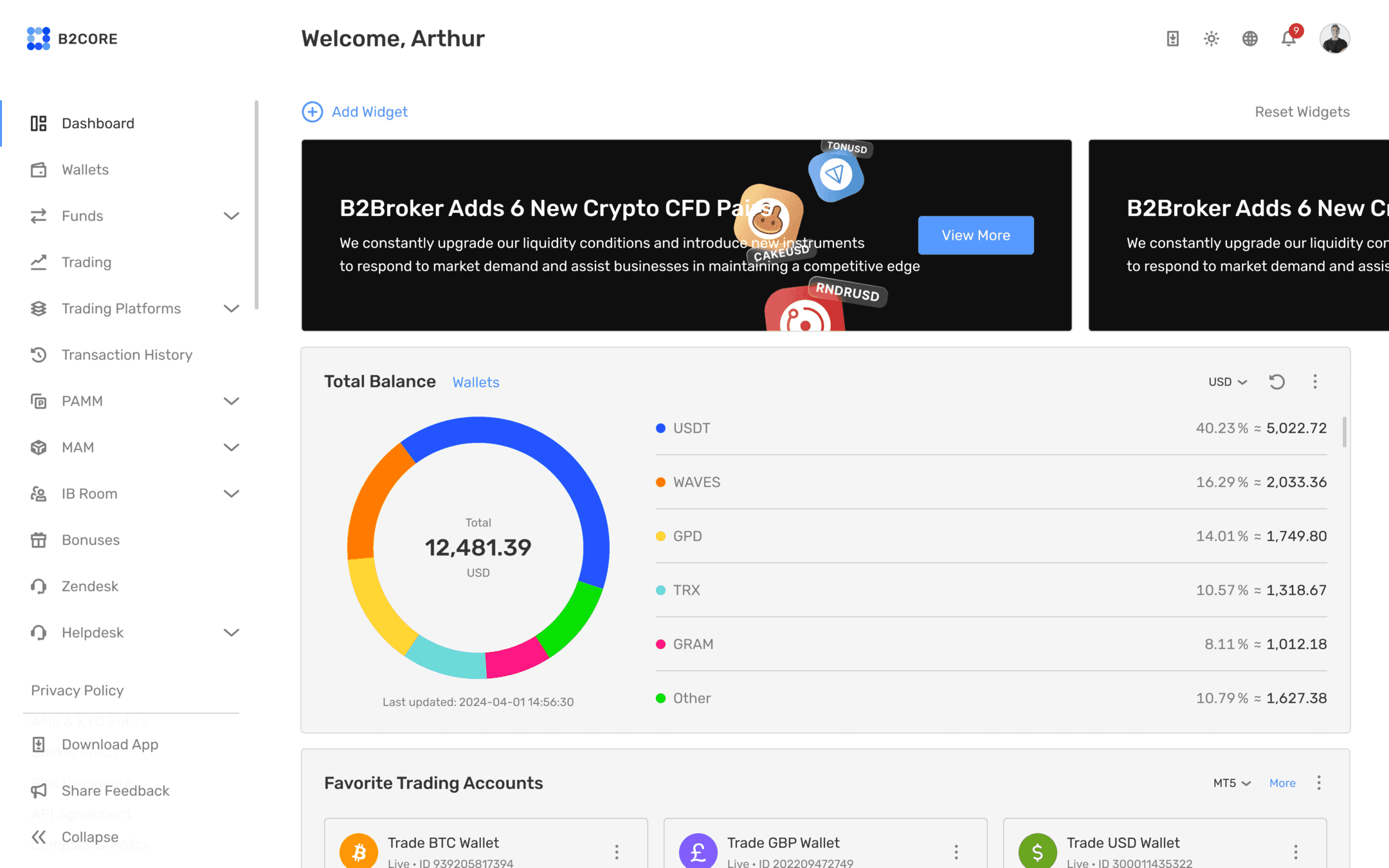Expand the Trading Platforms submenu
Screen dimensions: 1389x868
(232, 309)
